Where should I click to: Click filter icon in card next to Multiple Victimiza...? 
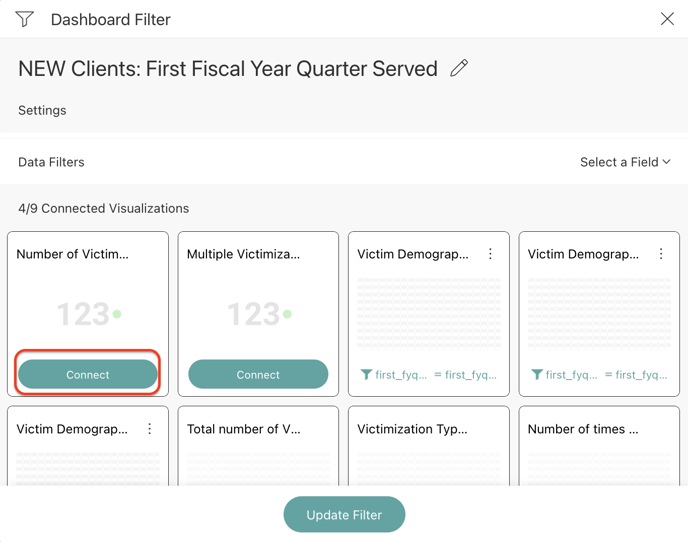point(366,375)
